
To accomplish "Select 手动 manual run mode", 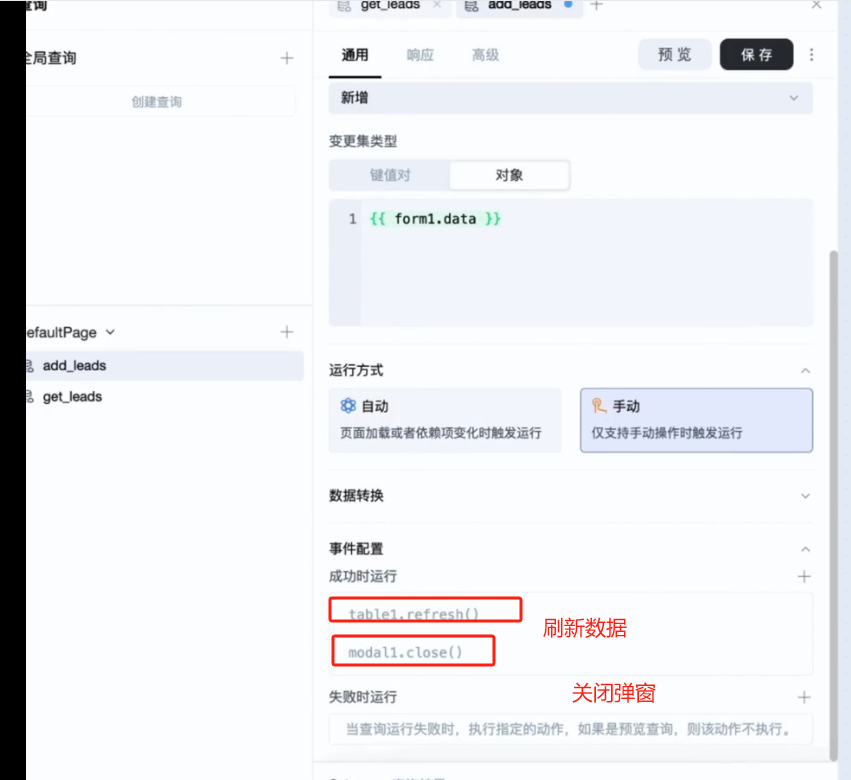I will (696, 420).
